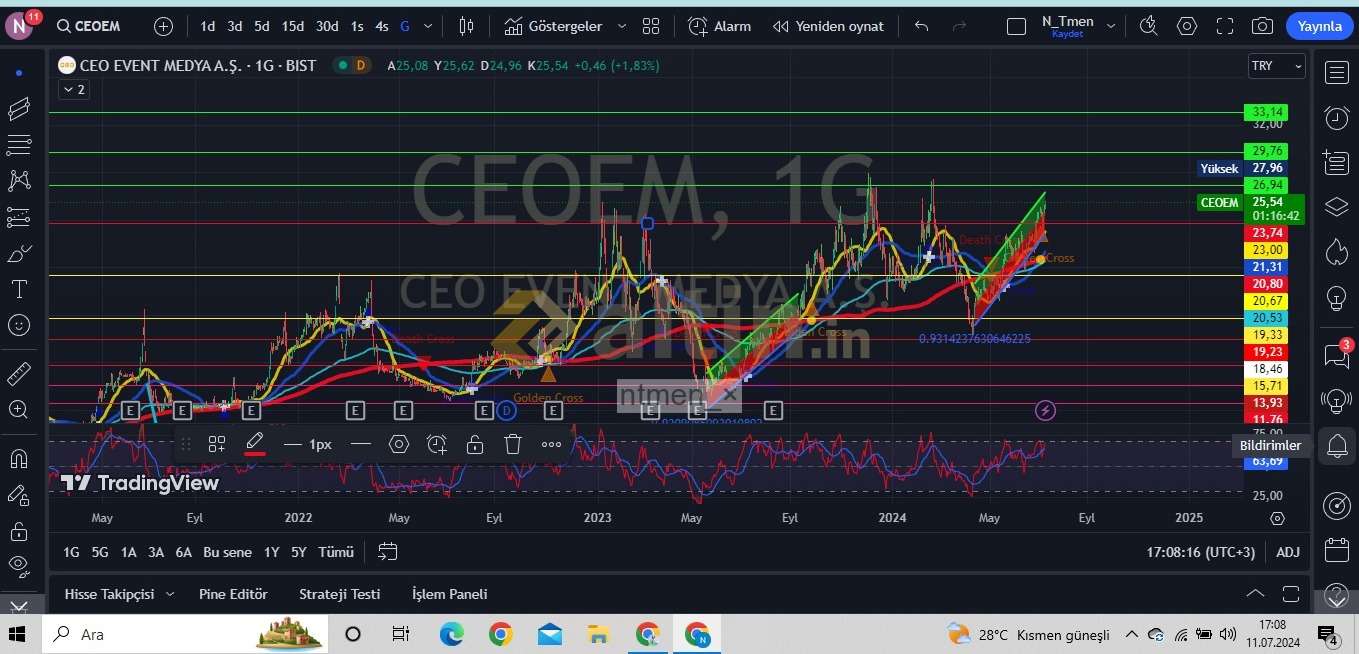Image resolution: width=1359 pixels, height=654 pixels.
Task: Open the Göstergeler indicators dialog
Action: 553,26
